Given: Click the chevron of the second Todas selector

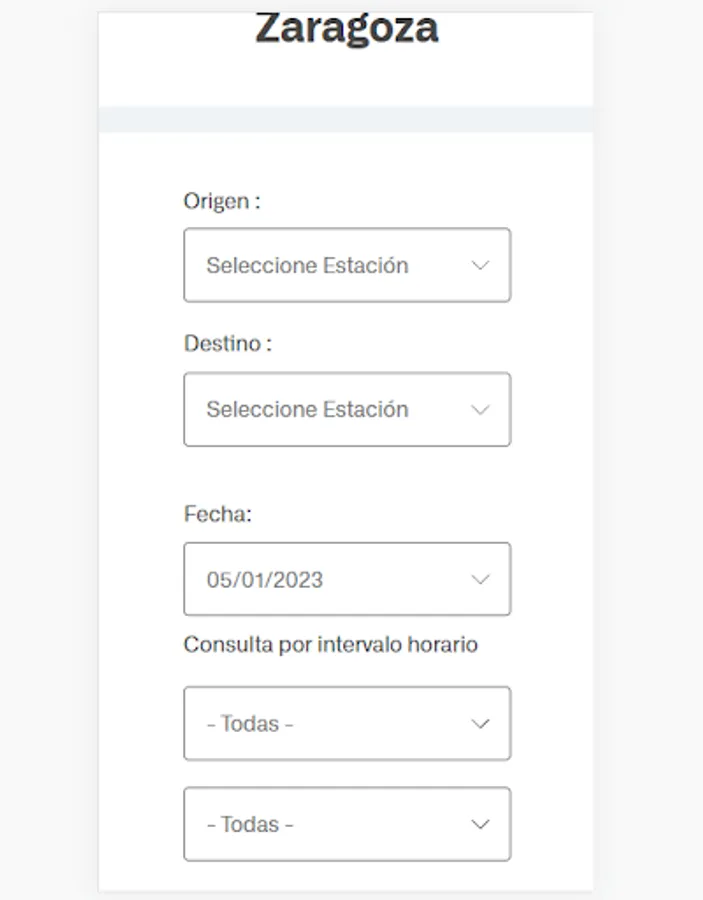Looking at the screenshot, I should (480, 825).
